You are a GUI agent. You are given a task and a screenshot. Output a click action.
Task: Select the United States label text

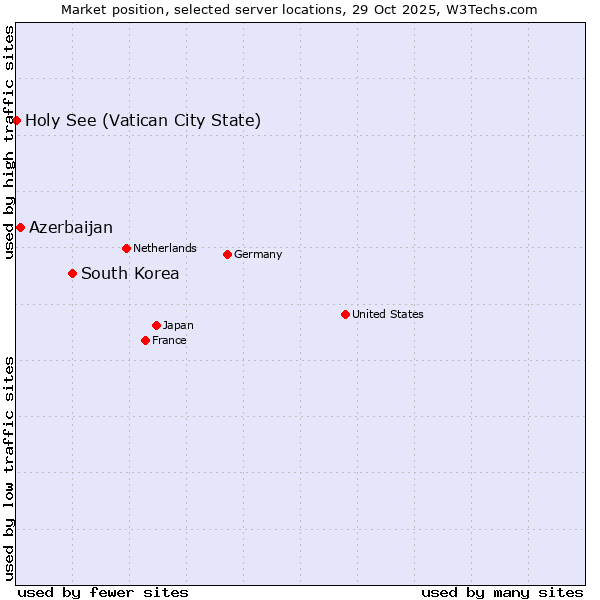coord(388,314)
